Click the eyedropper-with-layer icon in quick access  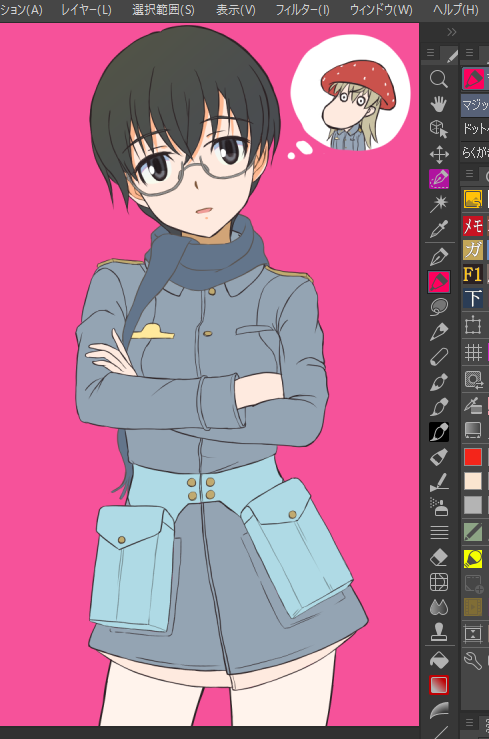tap(473, 405)
